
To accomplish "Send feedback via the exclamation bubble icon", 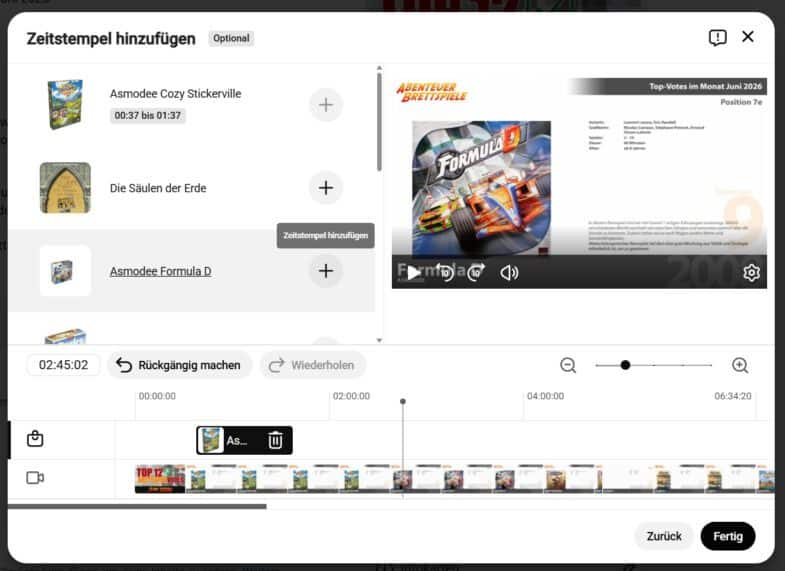I will pos(717,38).
